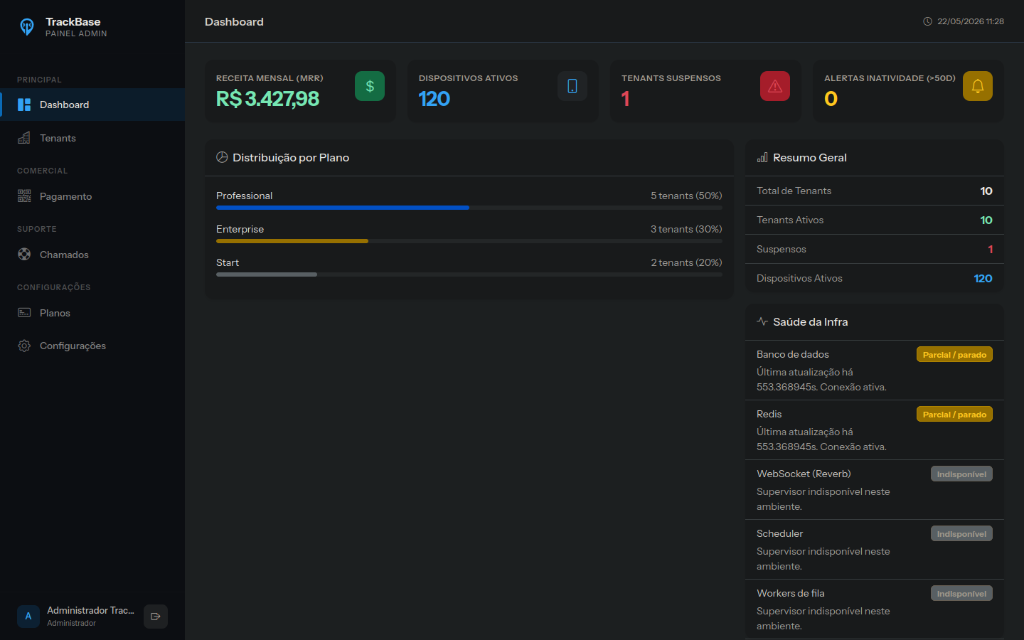
Task: Open the Dashboard menu item
Action: click(x=93, y=104)
